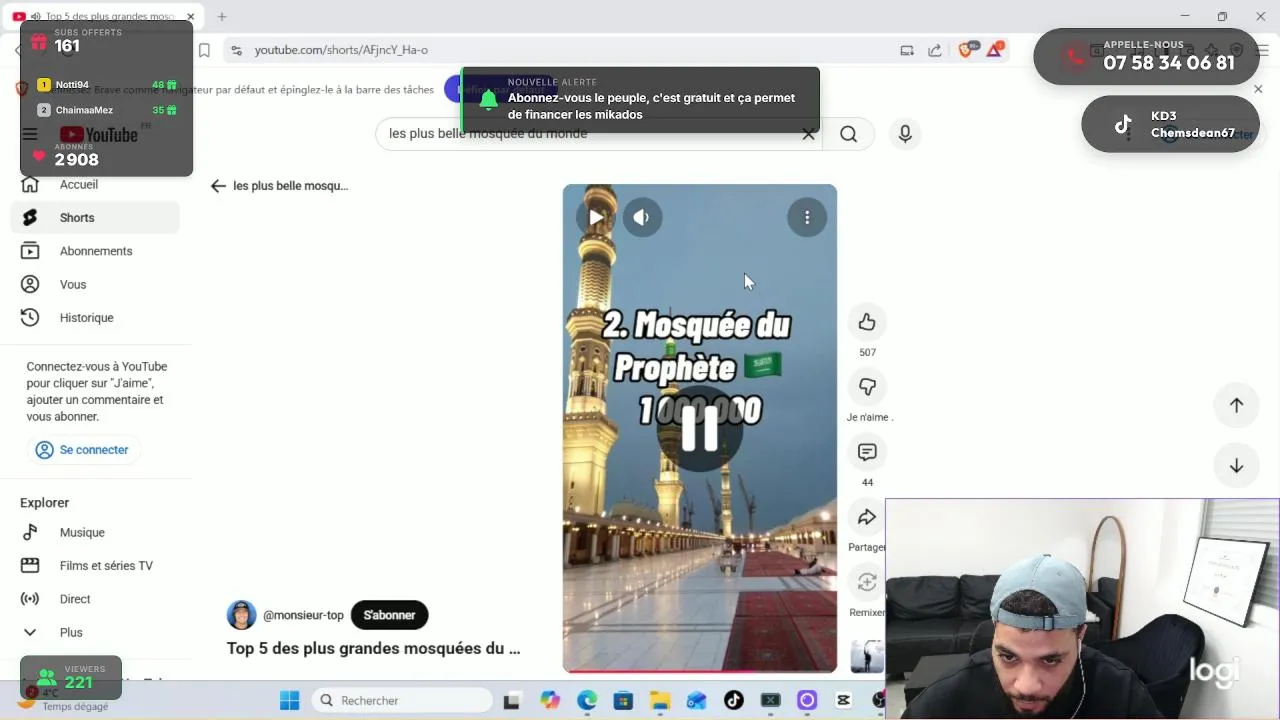Dismiss the default browser banner with X
Screen dimensions: 1280x720
pyautogui.click(x=1258, y=89)
